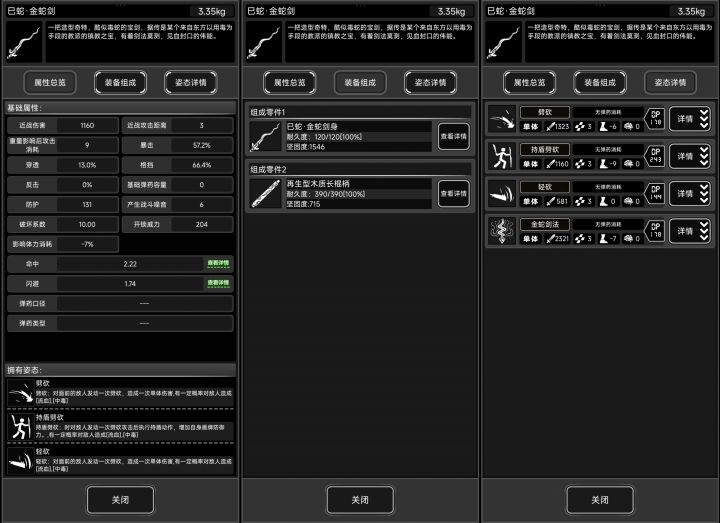
Task: Select 轻砍 stance icon in owned stances list
Action: pyautogui.click(x=21, y=461)
